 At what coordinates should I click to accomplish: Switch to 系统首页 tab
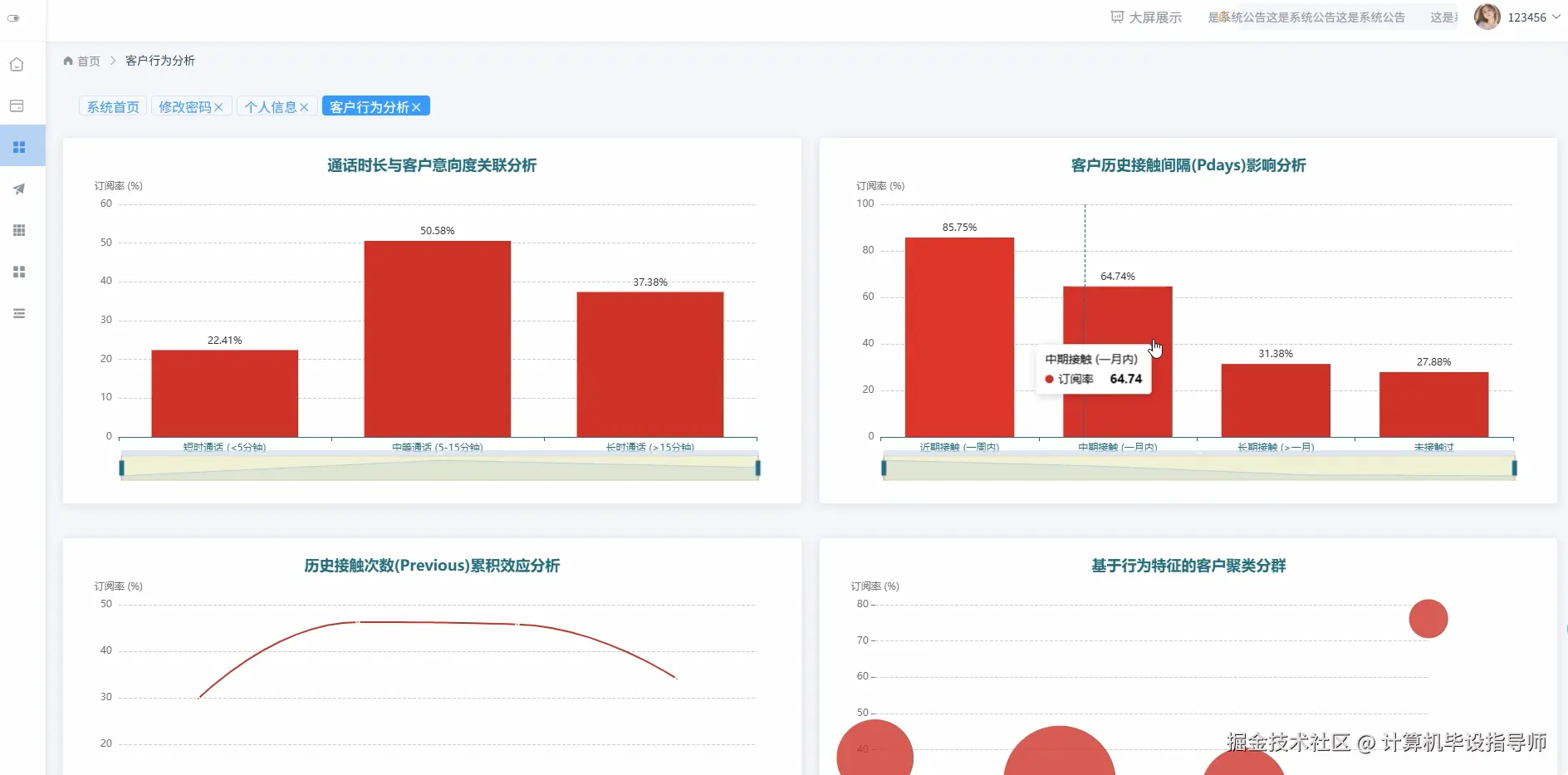pyautogui.click(x=113, y=106)
